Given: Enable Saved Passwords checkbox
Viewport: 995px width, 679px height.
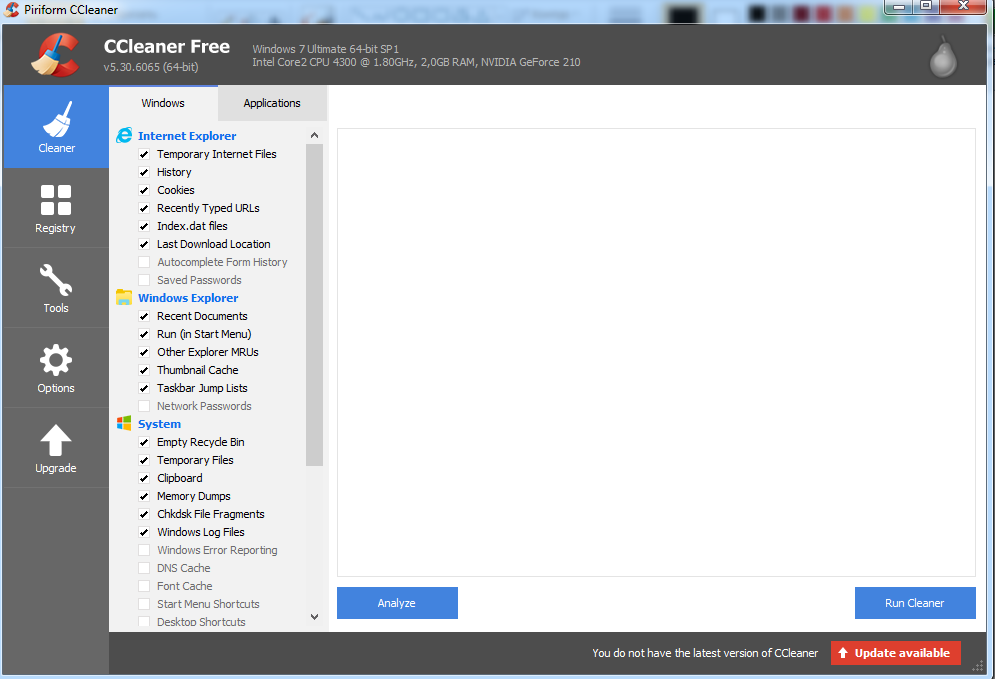Looking at the screenshot, I should pos(144,280).
